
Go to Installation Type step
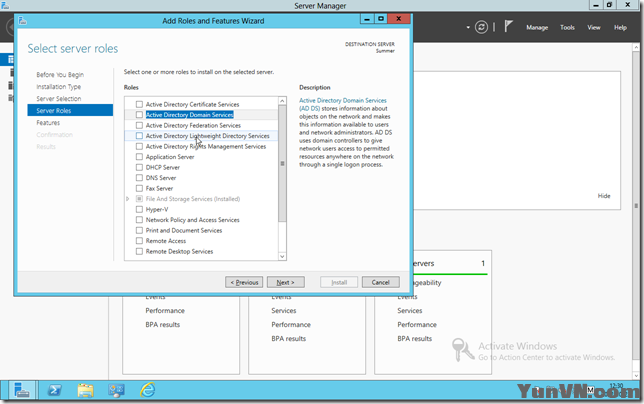(x=58, y=87)
